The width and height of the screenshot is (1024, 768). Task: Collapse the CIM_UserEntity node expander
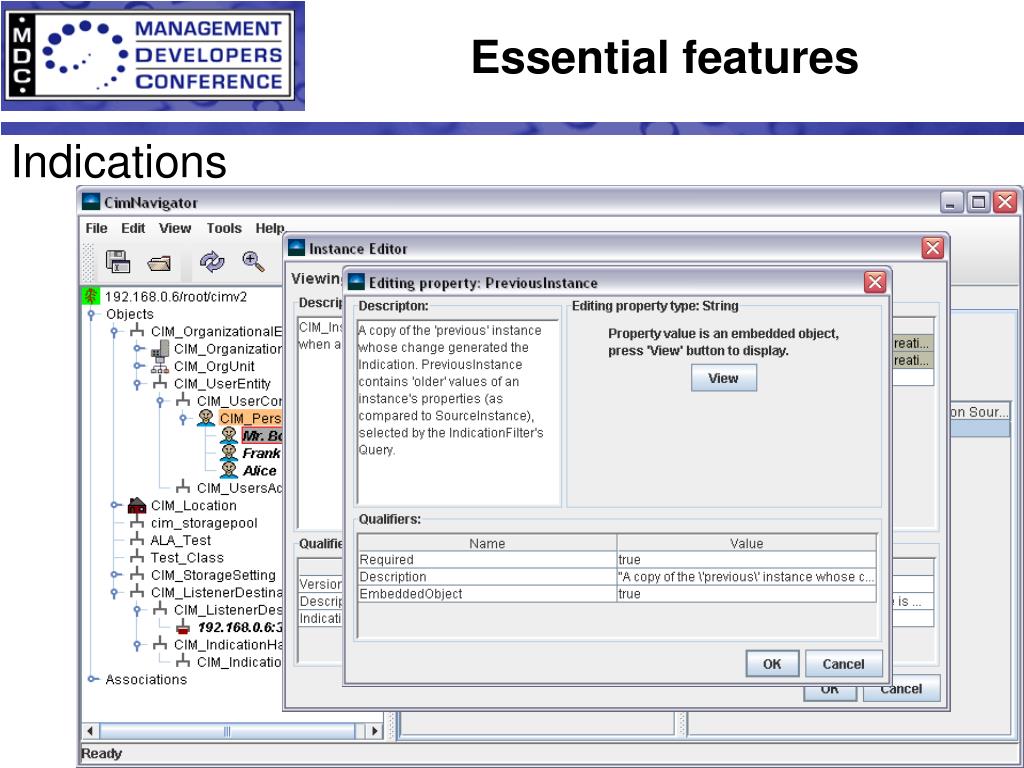pos(138,384)
